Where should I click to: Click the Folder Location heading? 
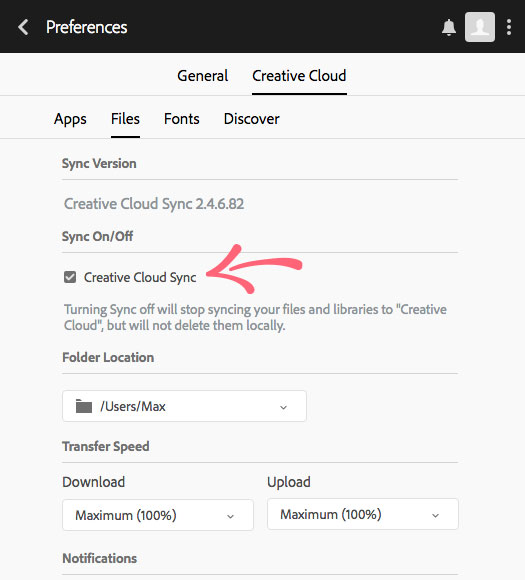[x=108, y=357]
